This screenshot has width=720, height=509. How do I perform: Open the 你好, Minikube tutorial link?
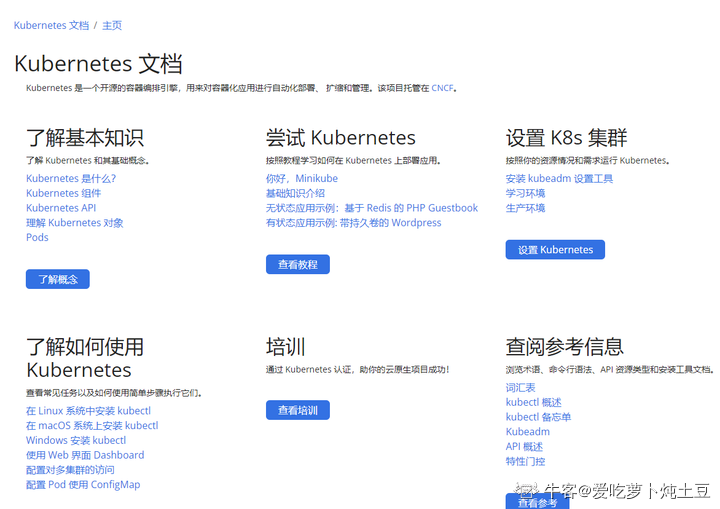[x=302, y=178]
